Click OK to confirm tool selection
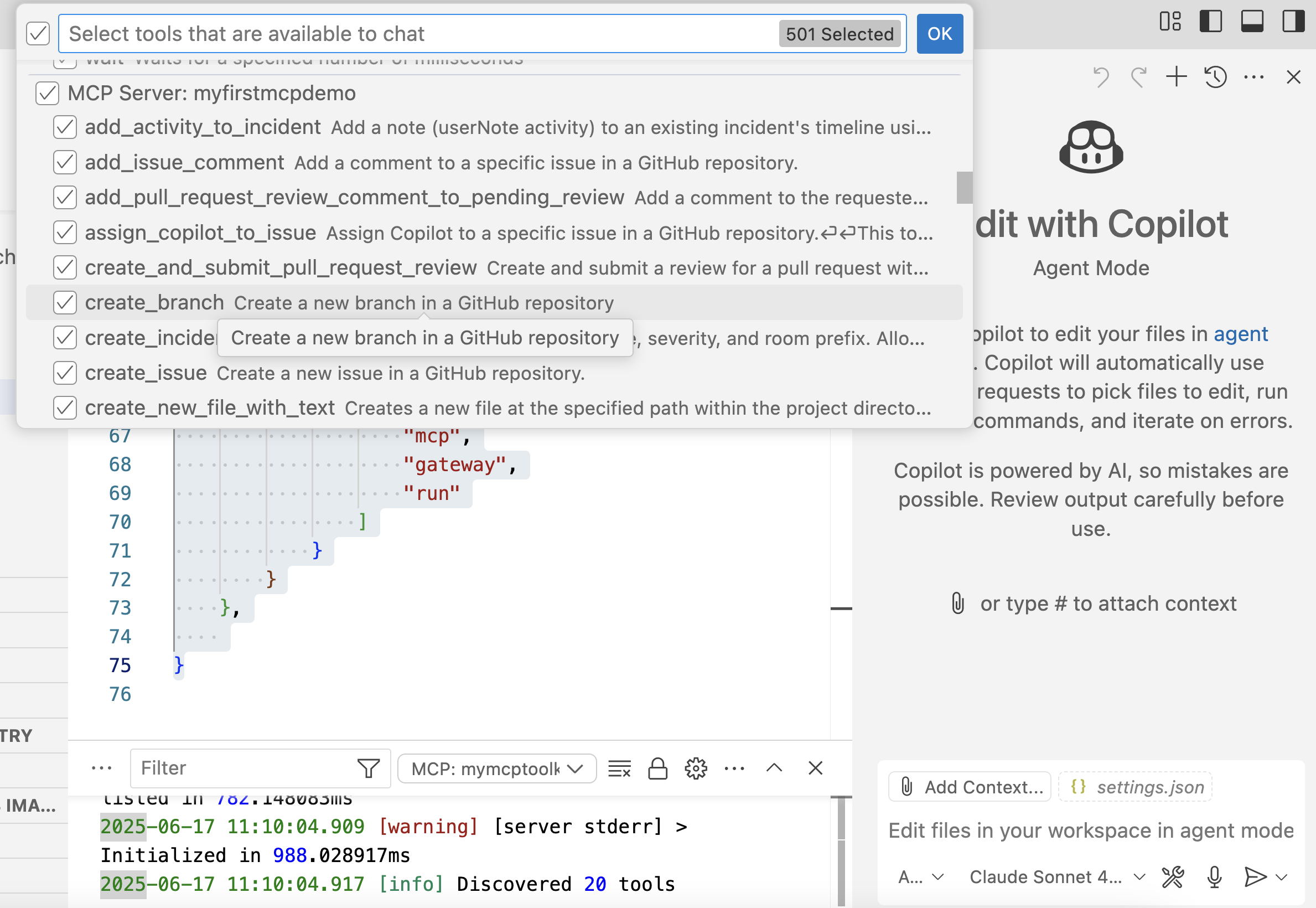The width and height of the screenshot is (1316, 908). tap(939, 34)
